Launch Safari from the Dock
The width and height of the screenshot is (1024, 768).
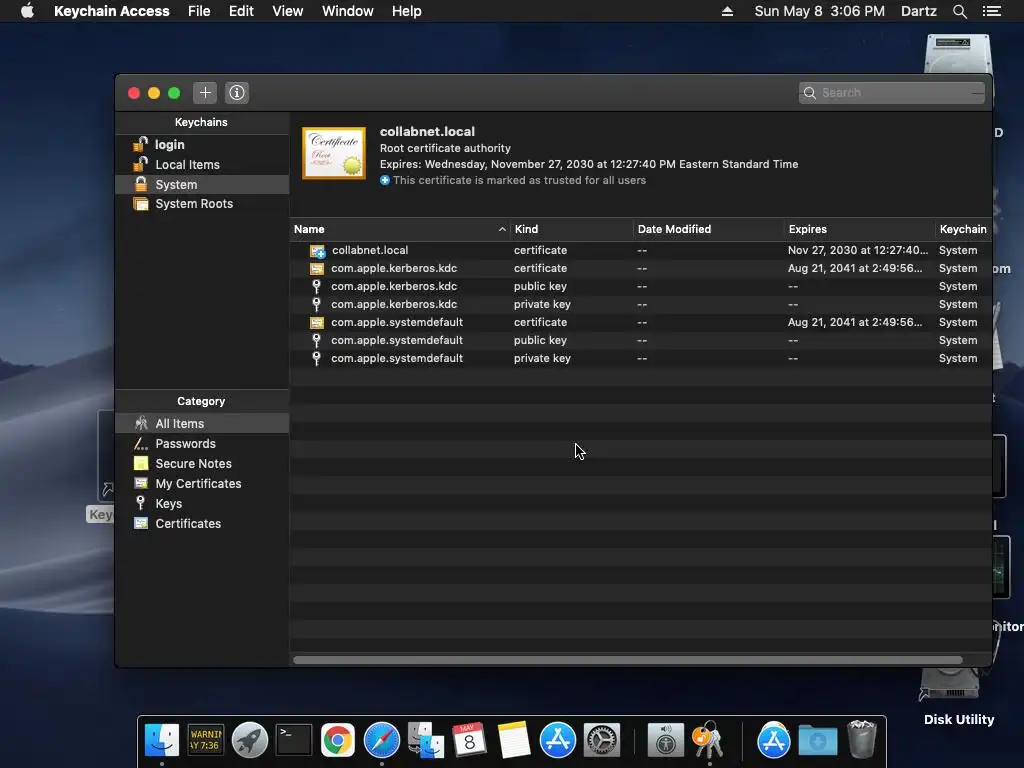[381, 740]
